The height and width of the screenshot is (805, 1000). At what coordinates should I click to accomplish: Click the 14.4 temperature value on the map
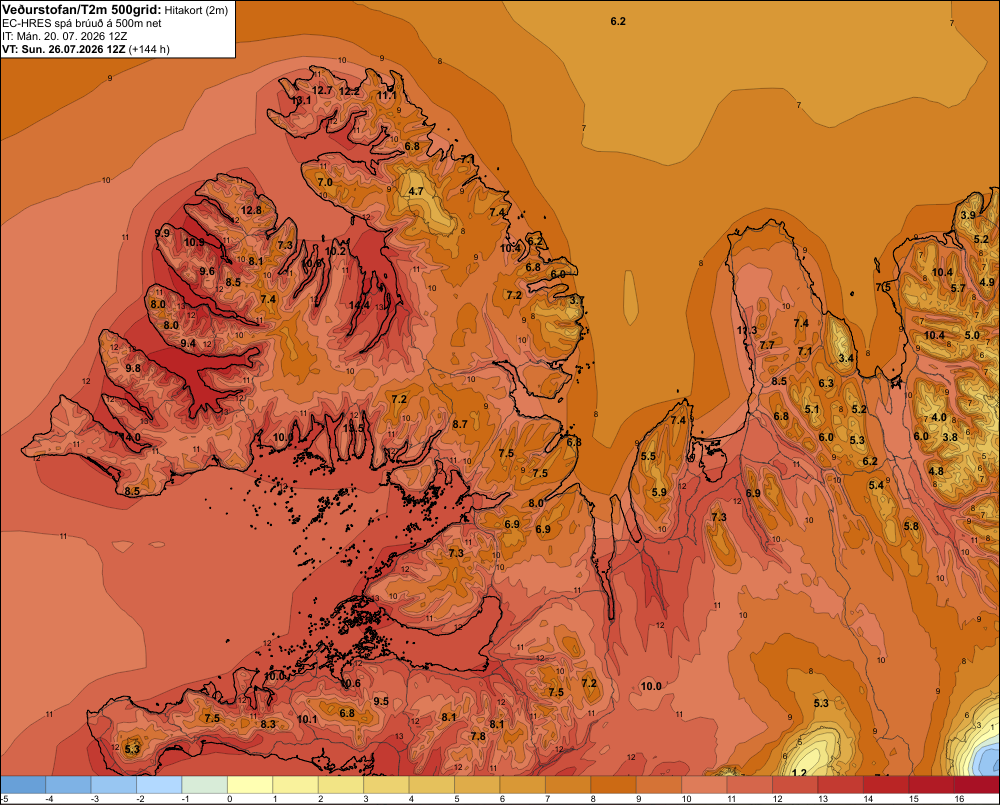coord(359,306)
